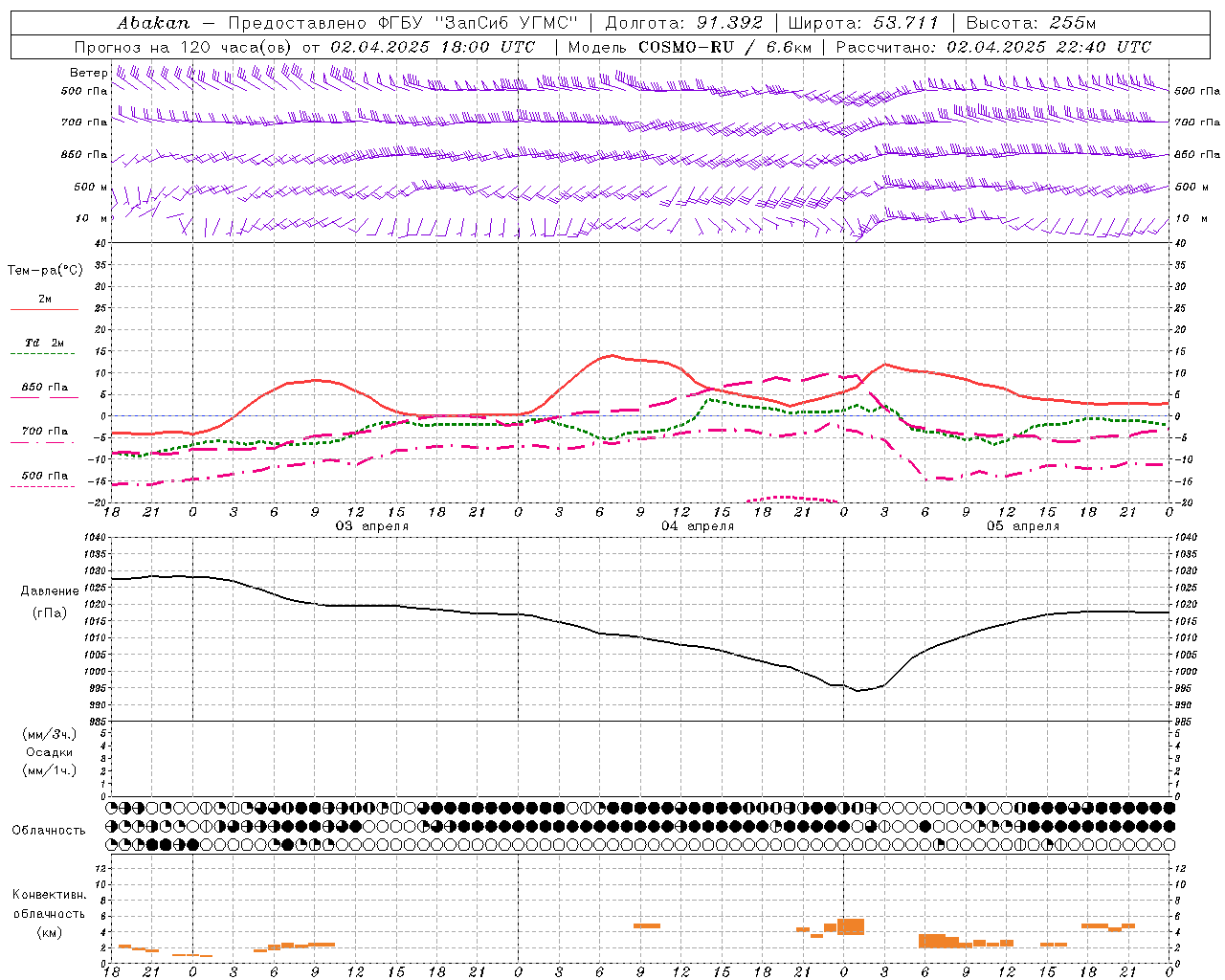Click the "Конвективн." convective cloud label

pyautogui.click(x=50, y=895)
